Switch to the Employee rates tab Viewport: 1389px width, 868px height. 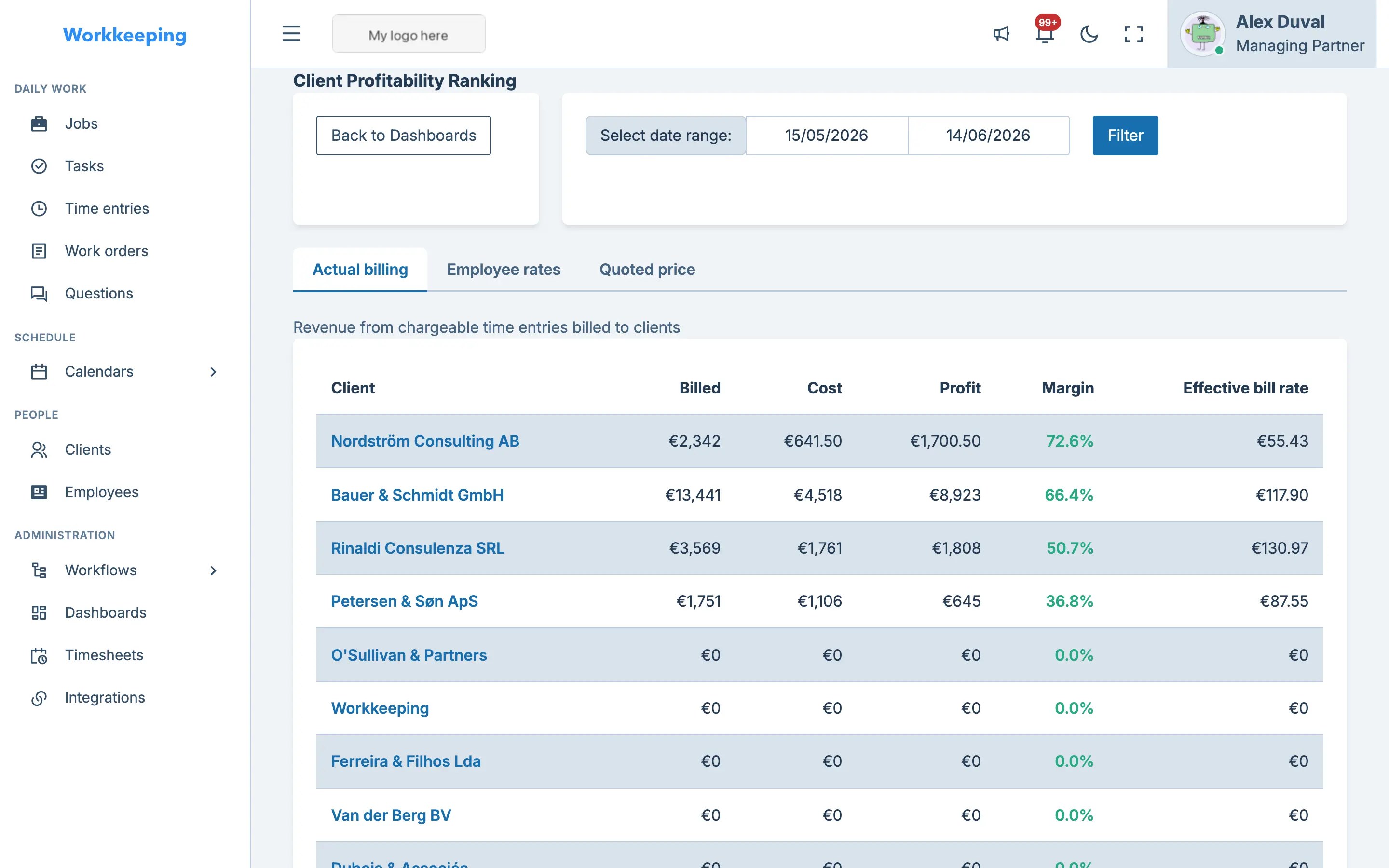pos(504,269)
